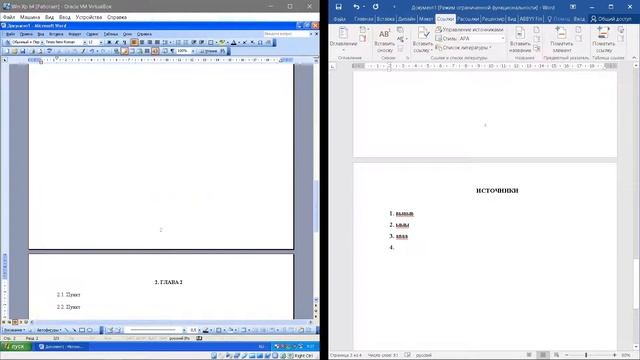Toggle show paragraph marks in Word 2003
The height and width of the screenshot is (360, 640).
point(172,51)
